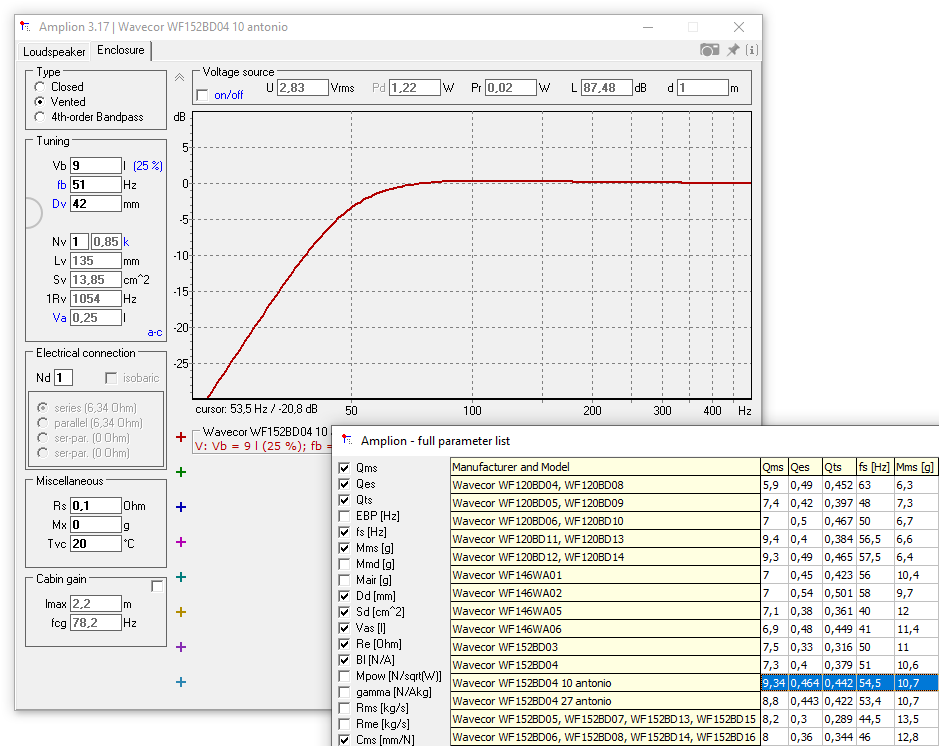Click the Dv vent diameter input field
939x746 pixels.
(96, 204)
